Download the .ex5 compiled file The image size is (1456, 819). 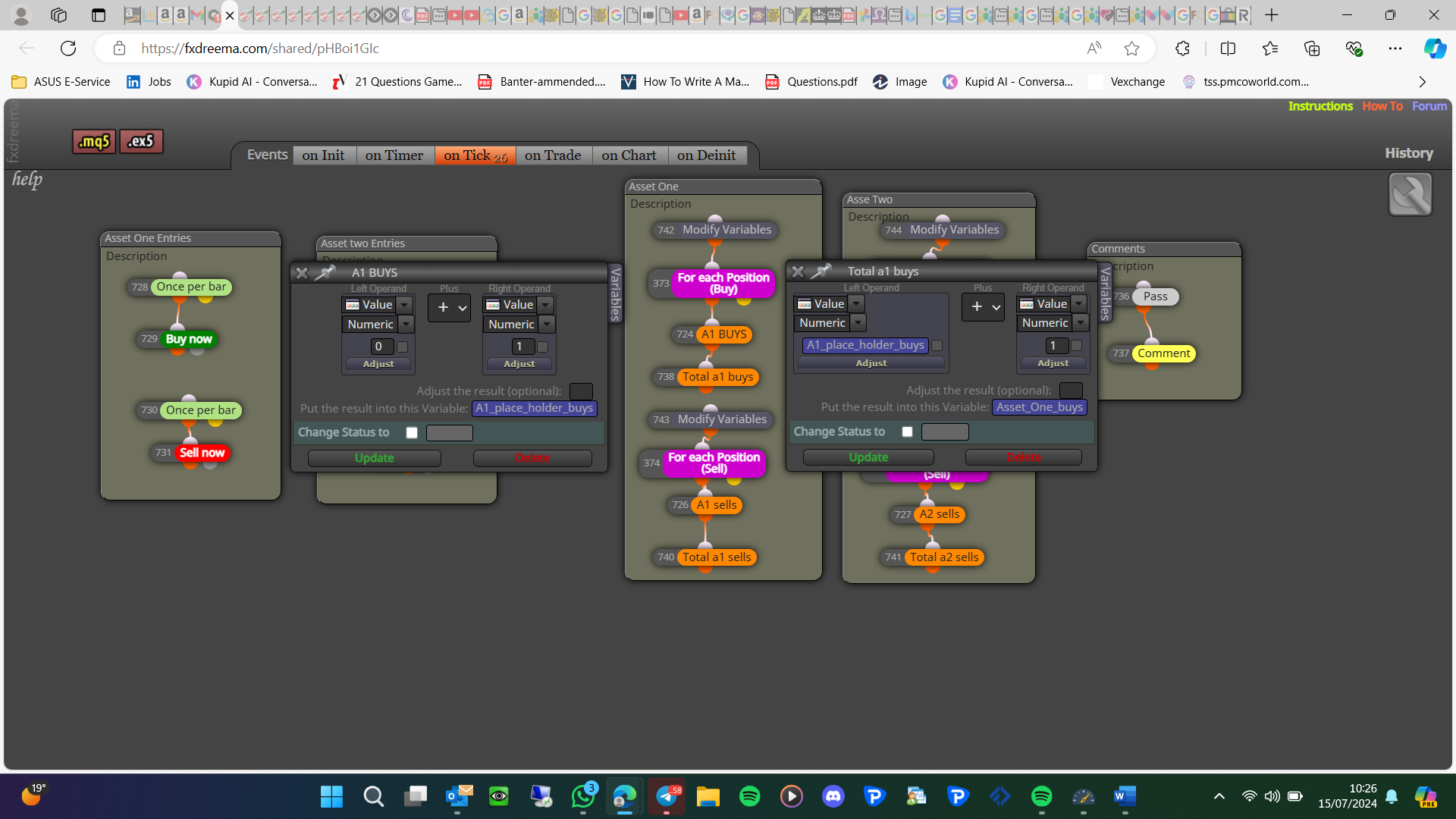tap(141, 141)
